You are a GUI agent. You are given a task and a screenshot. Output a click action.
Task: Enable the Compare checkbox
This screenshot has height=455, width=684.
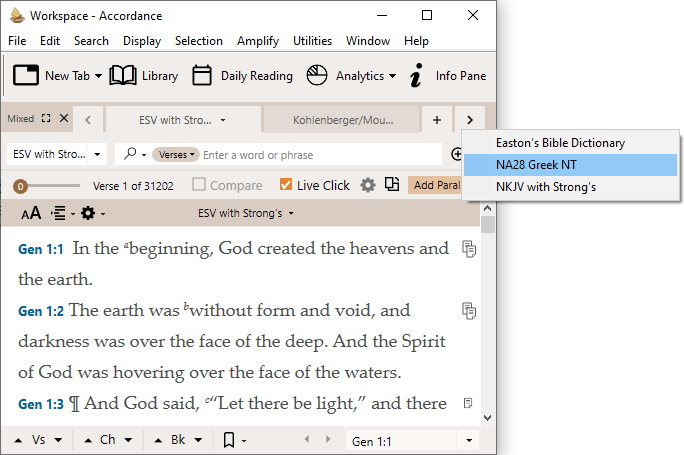point(199,185)
